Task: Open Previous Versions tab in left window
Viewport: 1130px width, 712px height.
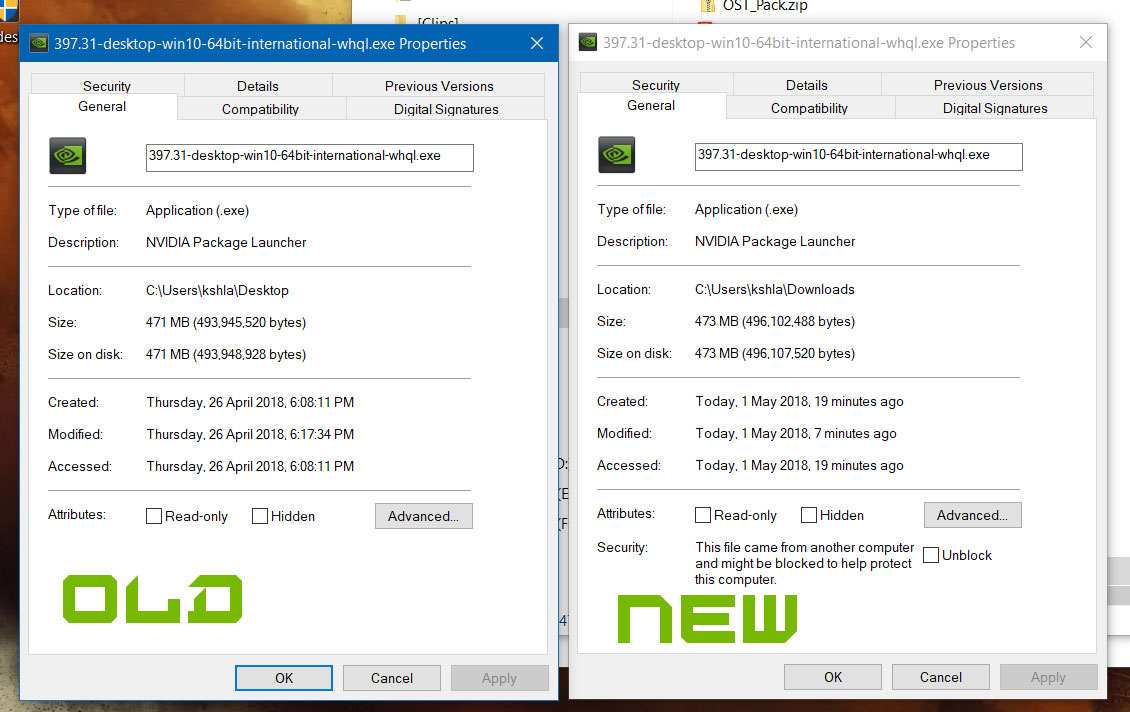Action: [439, 86]
